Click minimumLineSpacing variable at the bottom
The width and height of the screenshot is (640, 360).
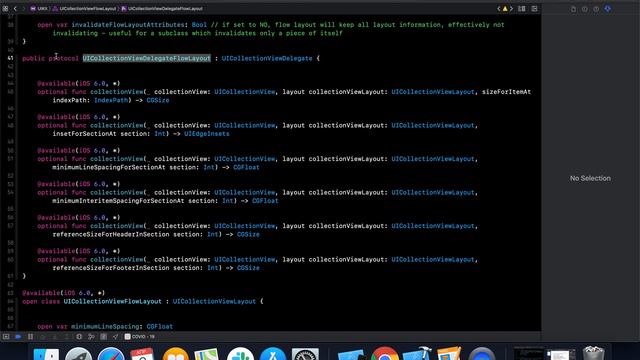105,327
